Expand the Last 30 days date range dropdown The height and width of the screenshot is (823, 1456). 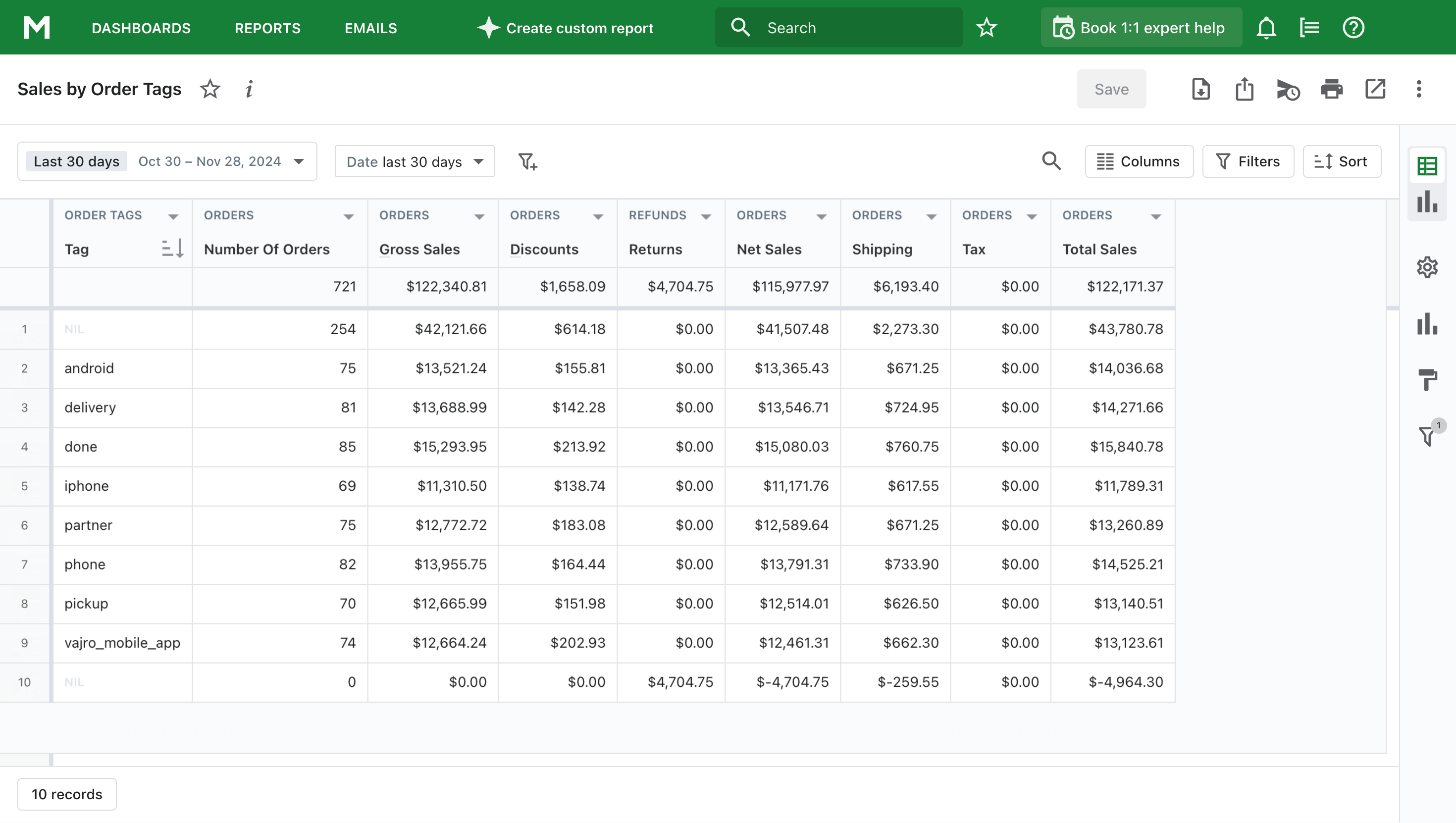point(299,161)
